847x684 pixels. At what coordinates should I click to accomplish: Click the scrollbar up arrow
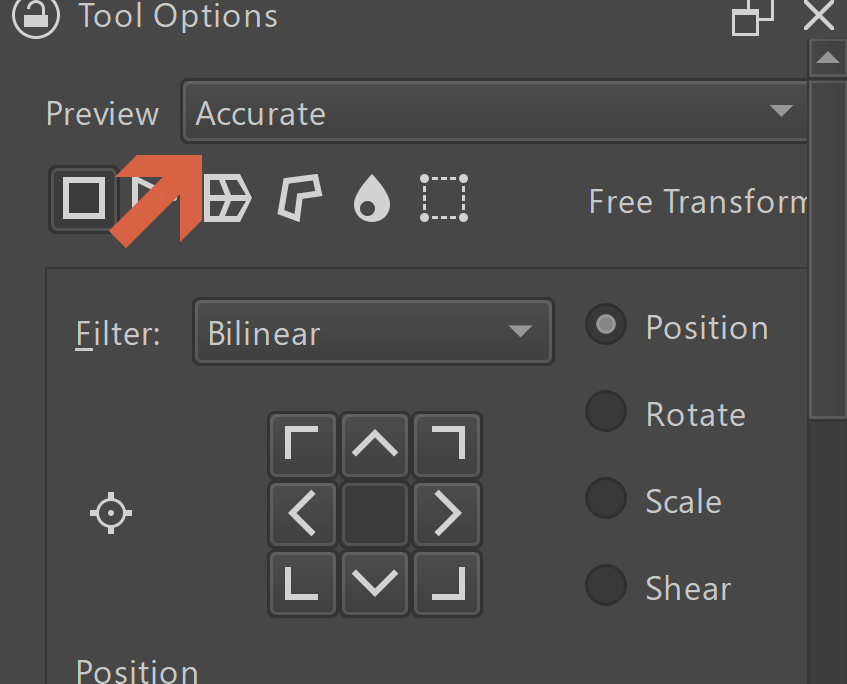pyautogui.click(x=827, y=58)
